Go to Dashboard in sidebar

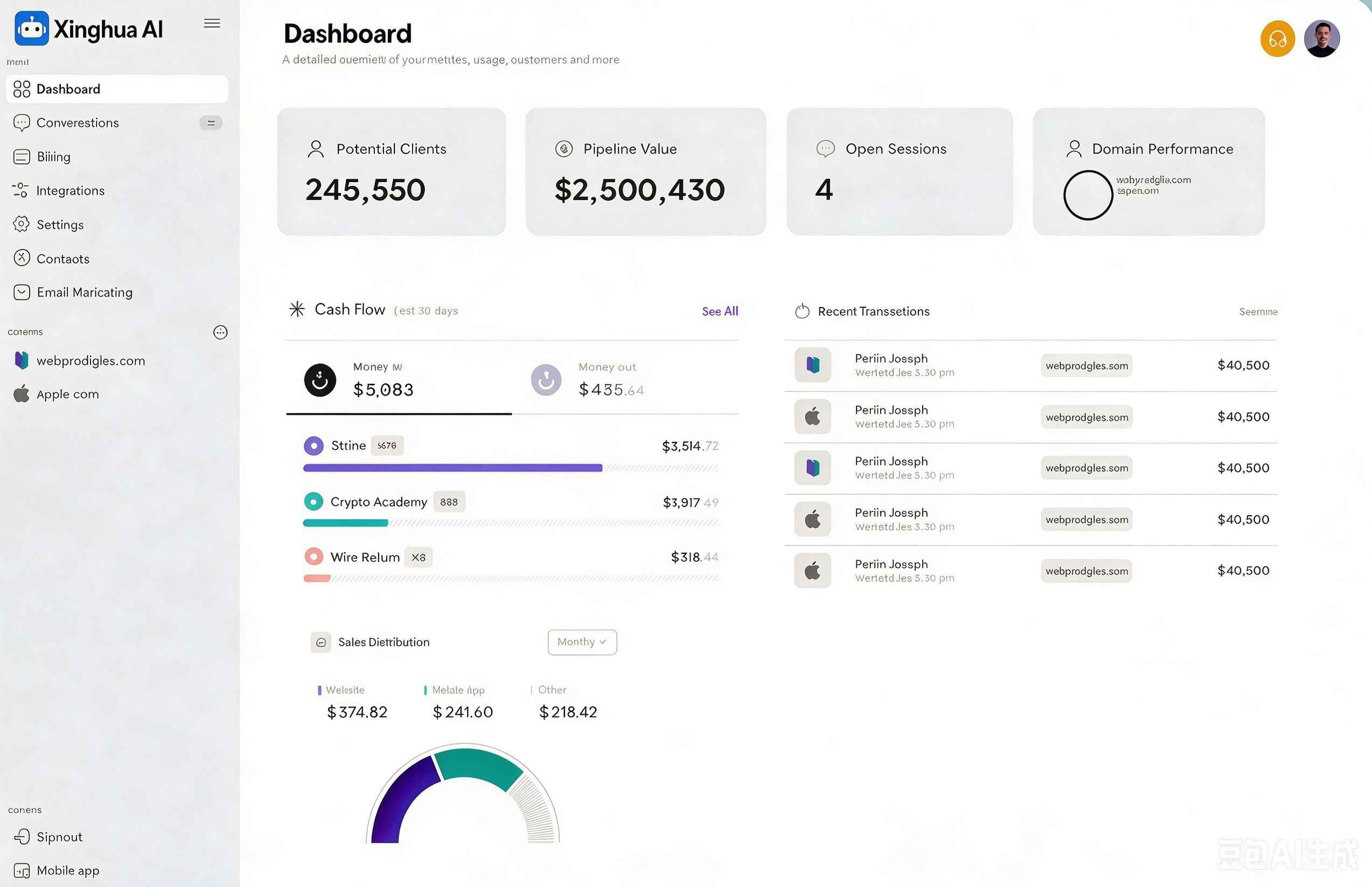pyautogui.click(x=117, y=89)
